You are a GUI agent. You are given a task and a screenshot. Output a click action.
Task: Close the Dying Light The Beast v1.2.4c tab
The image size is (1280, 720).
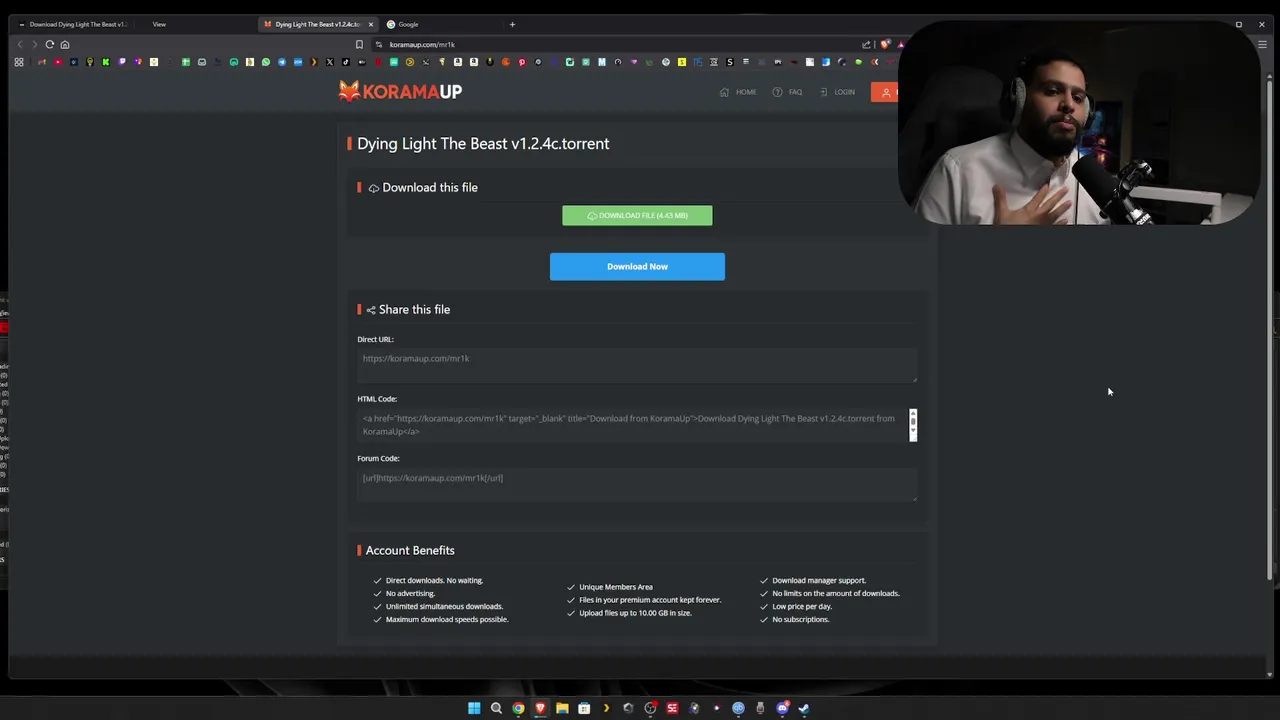370,24
